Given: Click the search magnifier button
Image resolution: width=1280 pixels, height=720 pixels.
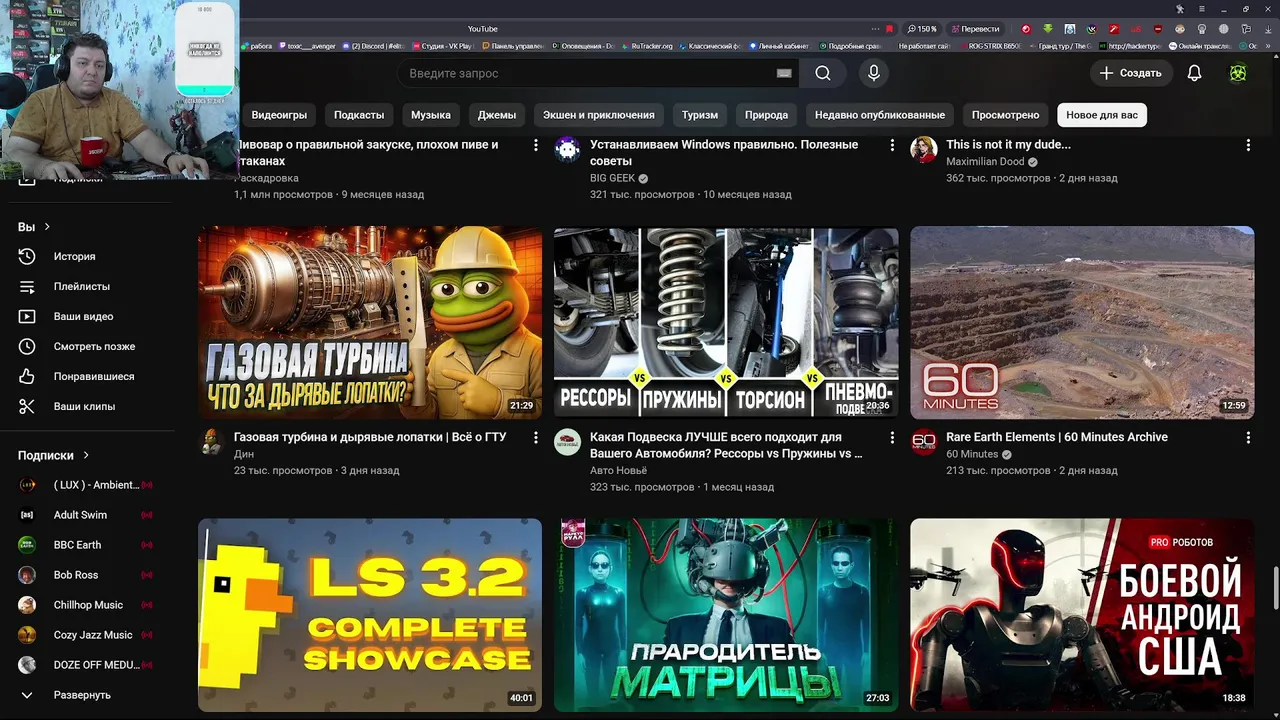Looking at the screenshot, I should tap(822, 73).
